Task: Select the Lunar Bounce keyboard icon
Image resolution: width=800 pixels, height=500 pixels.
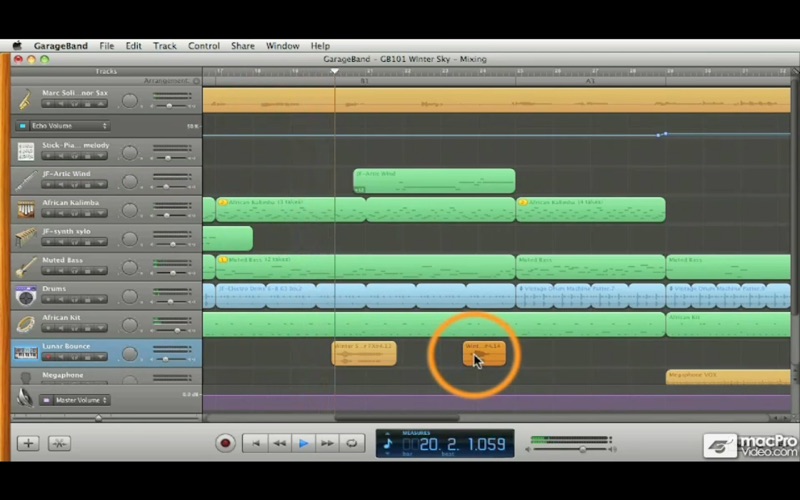Action: (x=25, y=353)
